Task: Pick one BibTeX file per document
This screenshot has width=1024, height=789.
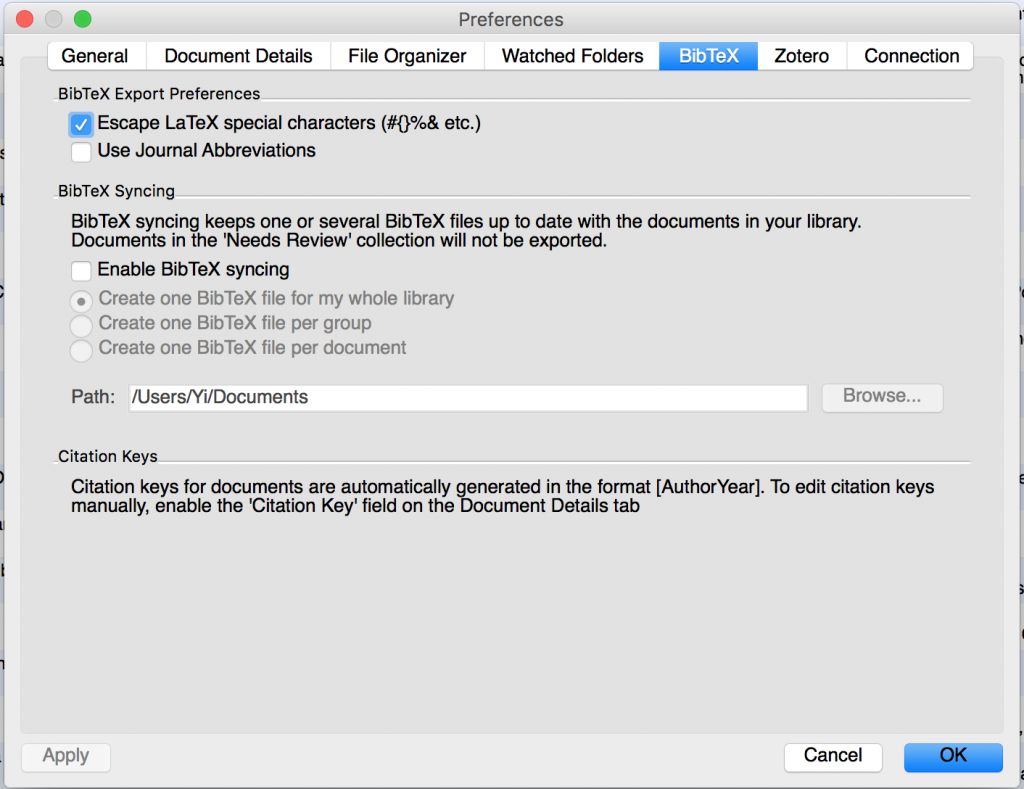Action: pos(81,349)
